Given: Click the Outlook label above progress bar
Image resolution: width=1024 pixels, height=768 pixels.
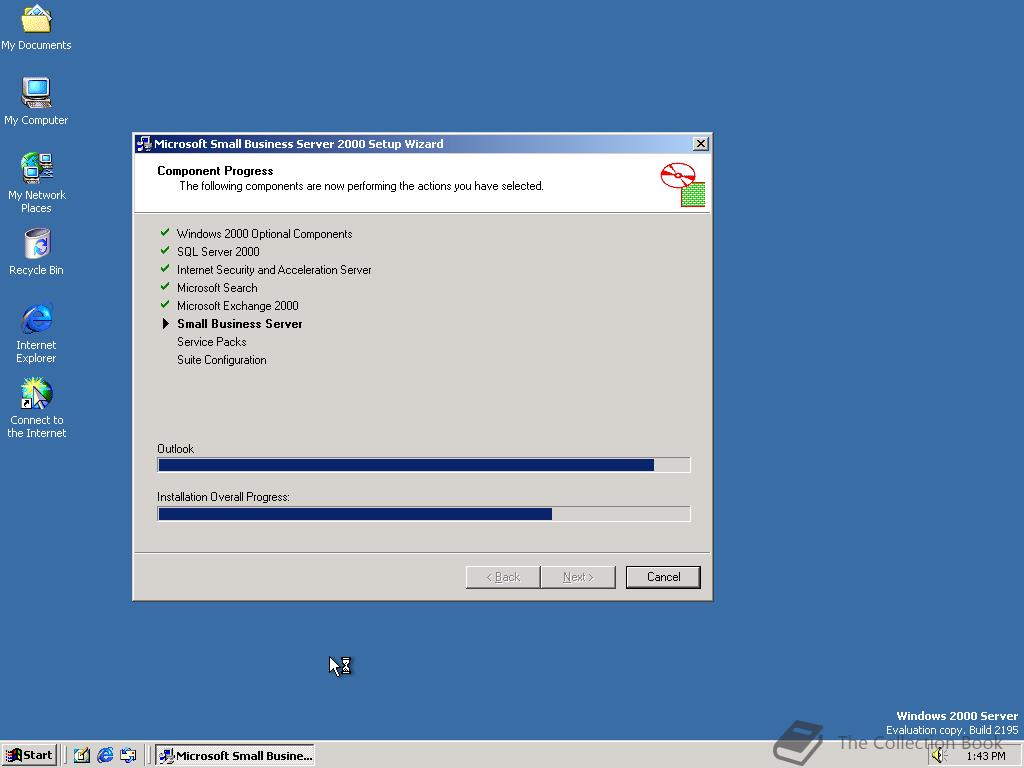Looking at the screenshot, I should point(176,449).
